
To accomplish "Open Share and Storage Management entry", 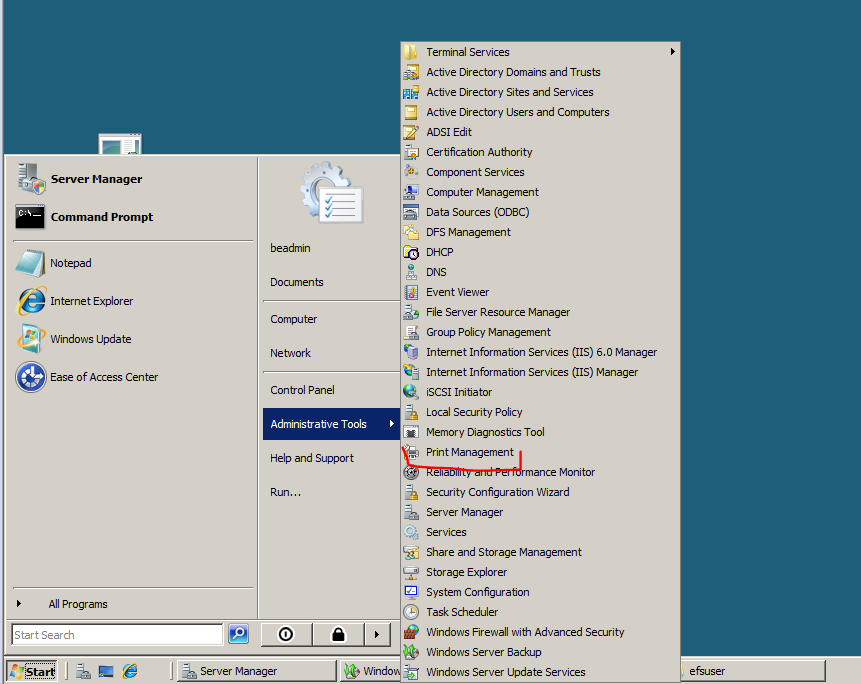I will 541,552.
